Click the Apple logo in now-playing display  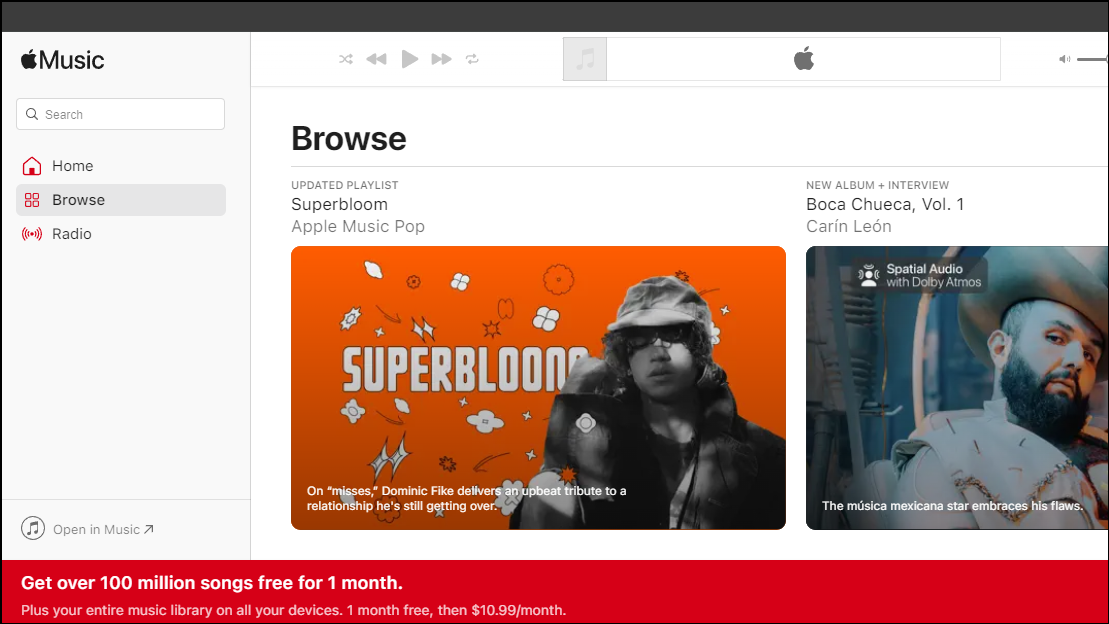click(803, 59)
